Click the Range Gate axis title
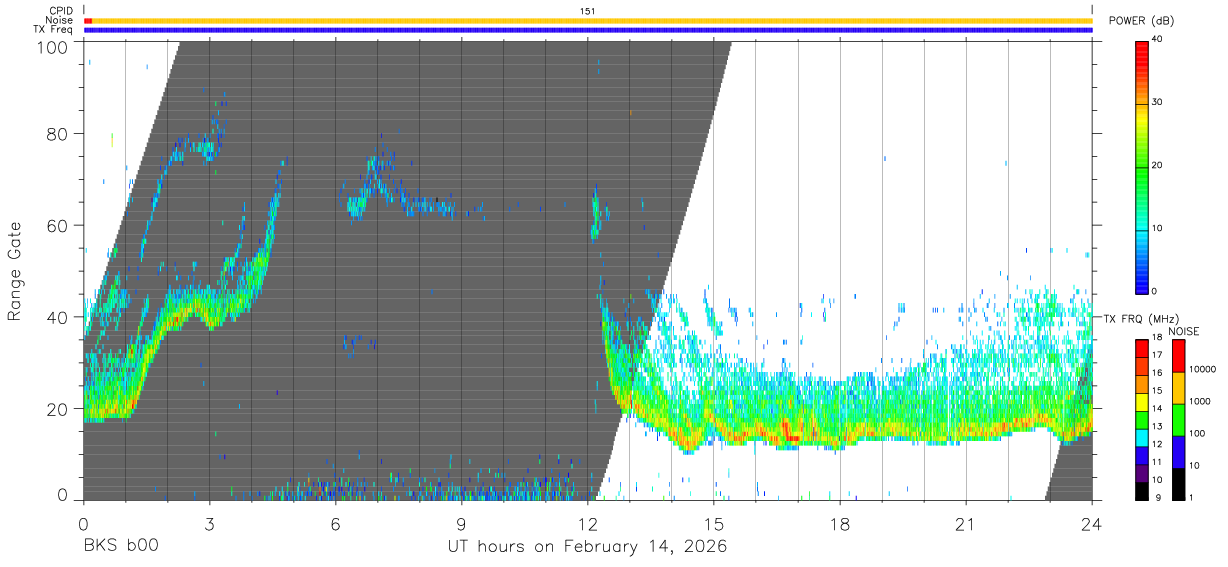Image resolution: width=1228 pixels, height=567 pixels. click(16, 270)
